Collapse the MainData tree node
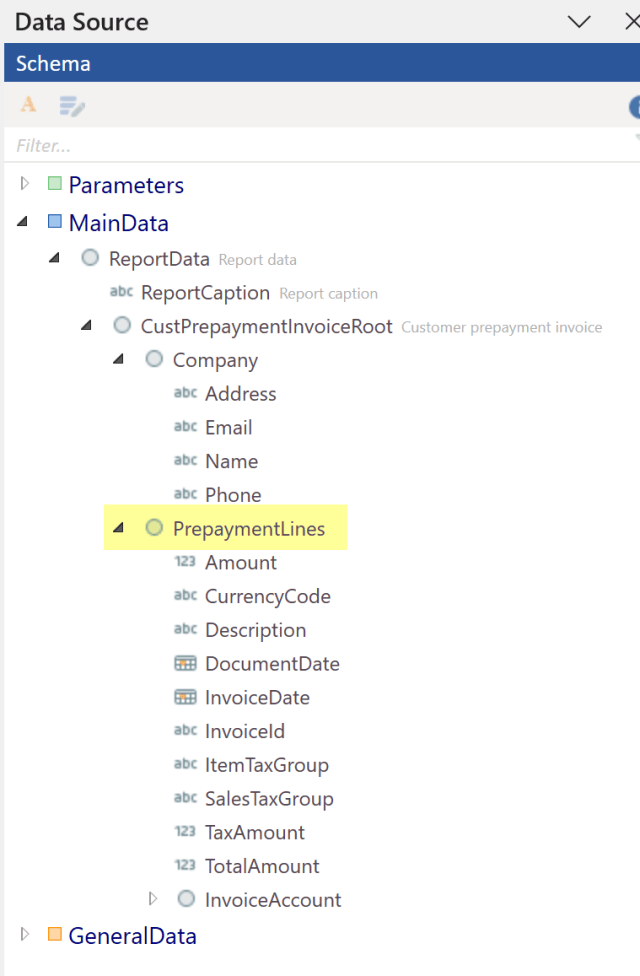 pyautogui.click(x=22, y=222)
